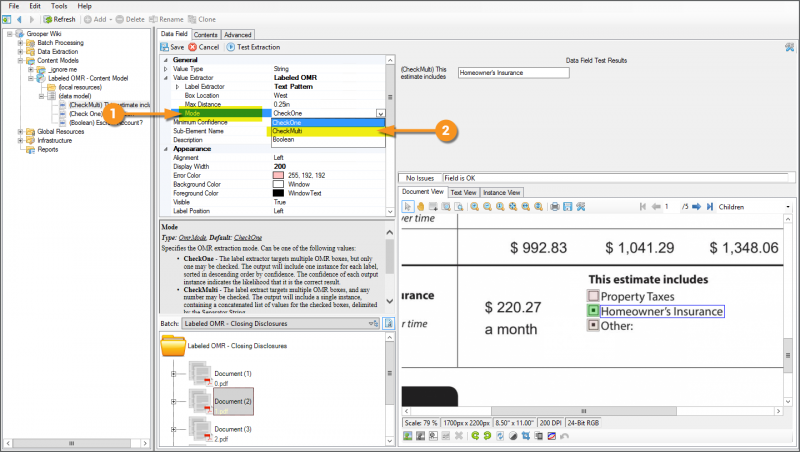
Task: Click the landscape picture icon in bottom toolbar
Action: click(408, 436)
